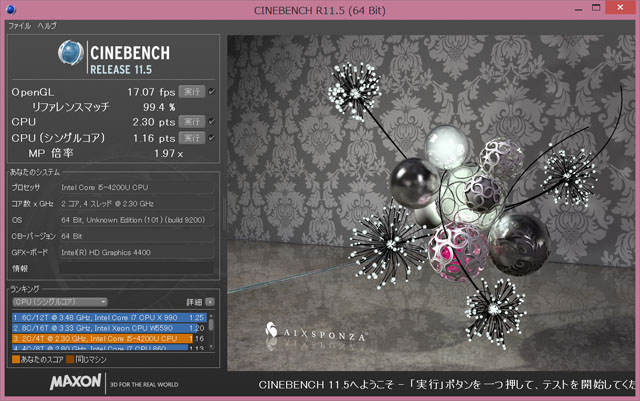Click the CBバージョン field 64 Bit
This screenshot has width=640, height=401.
pyautogui.click(x=137, y=236)
